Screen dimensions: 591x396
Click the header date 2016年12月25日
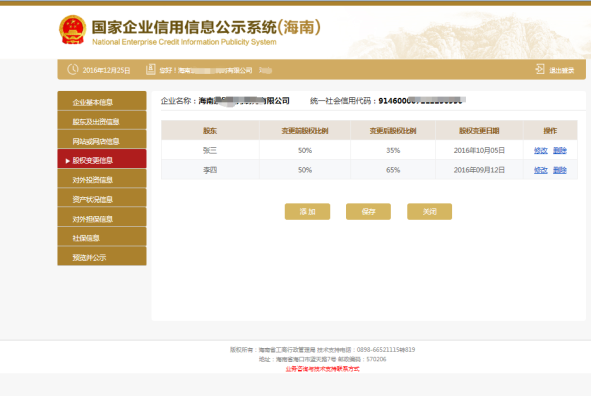[106, 70]
